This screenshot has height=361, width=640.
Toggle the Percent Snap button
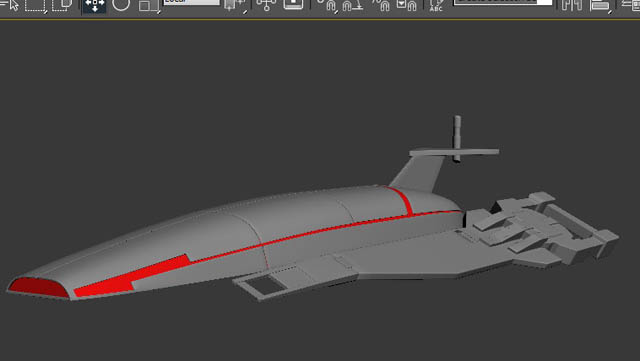(x=380, y=5)
